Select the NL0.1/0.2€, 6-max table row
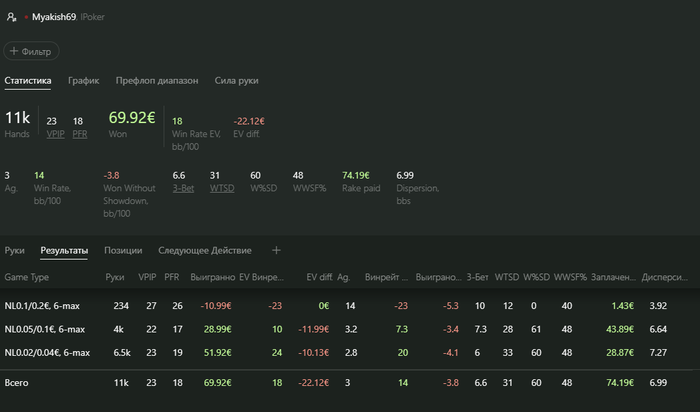Image resolution: width=700 pixels, height=412 pixels. tap(43, 305)
